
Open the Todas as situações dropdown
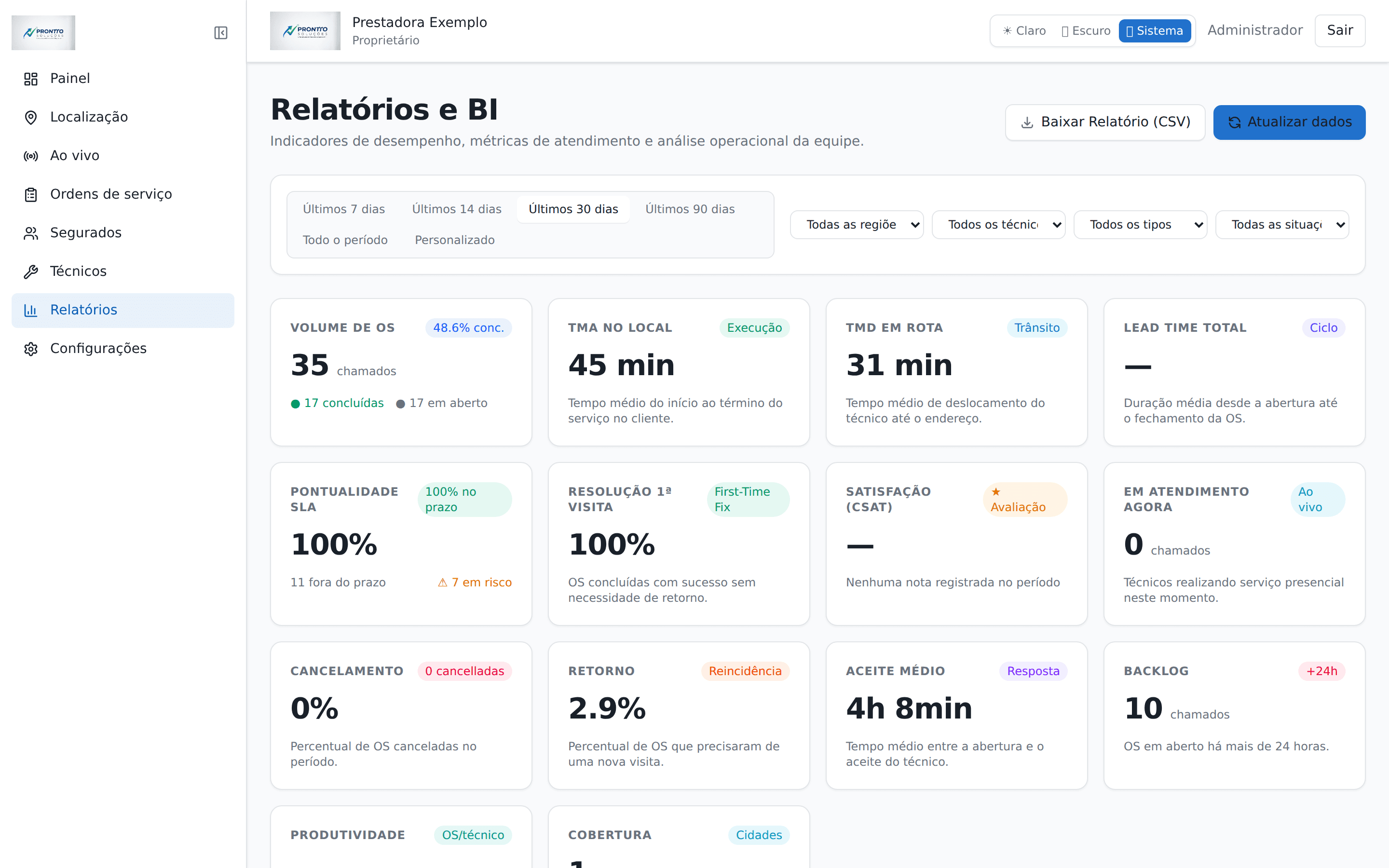pyautogui.click(x=1281, y=224)
